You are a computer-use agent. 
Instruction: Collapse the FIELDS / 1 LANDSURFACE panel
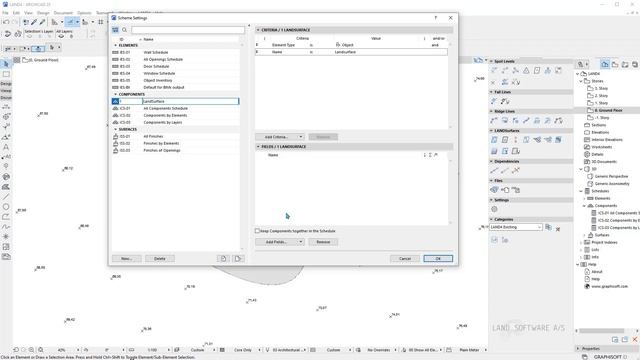258,147
